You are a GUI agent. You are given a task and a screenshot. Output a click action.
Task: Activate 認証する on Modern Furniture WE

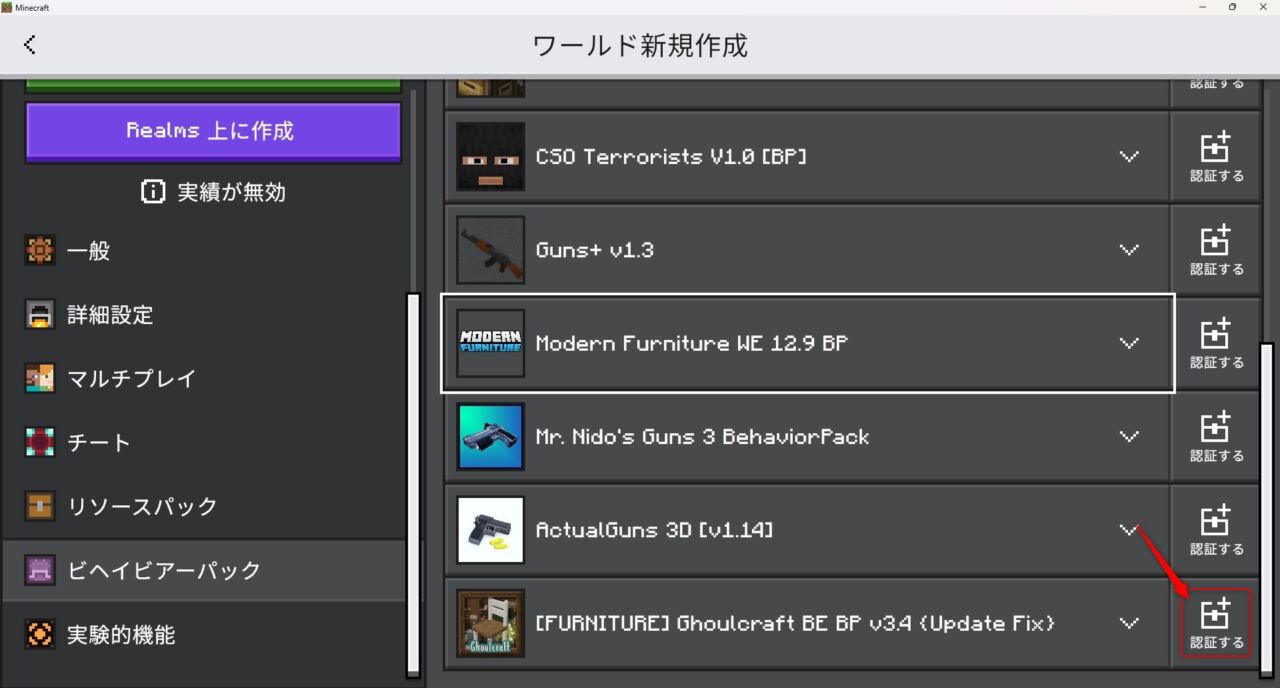click(x=1216, y=343)
